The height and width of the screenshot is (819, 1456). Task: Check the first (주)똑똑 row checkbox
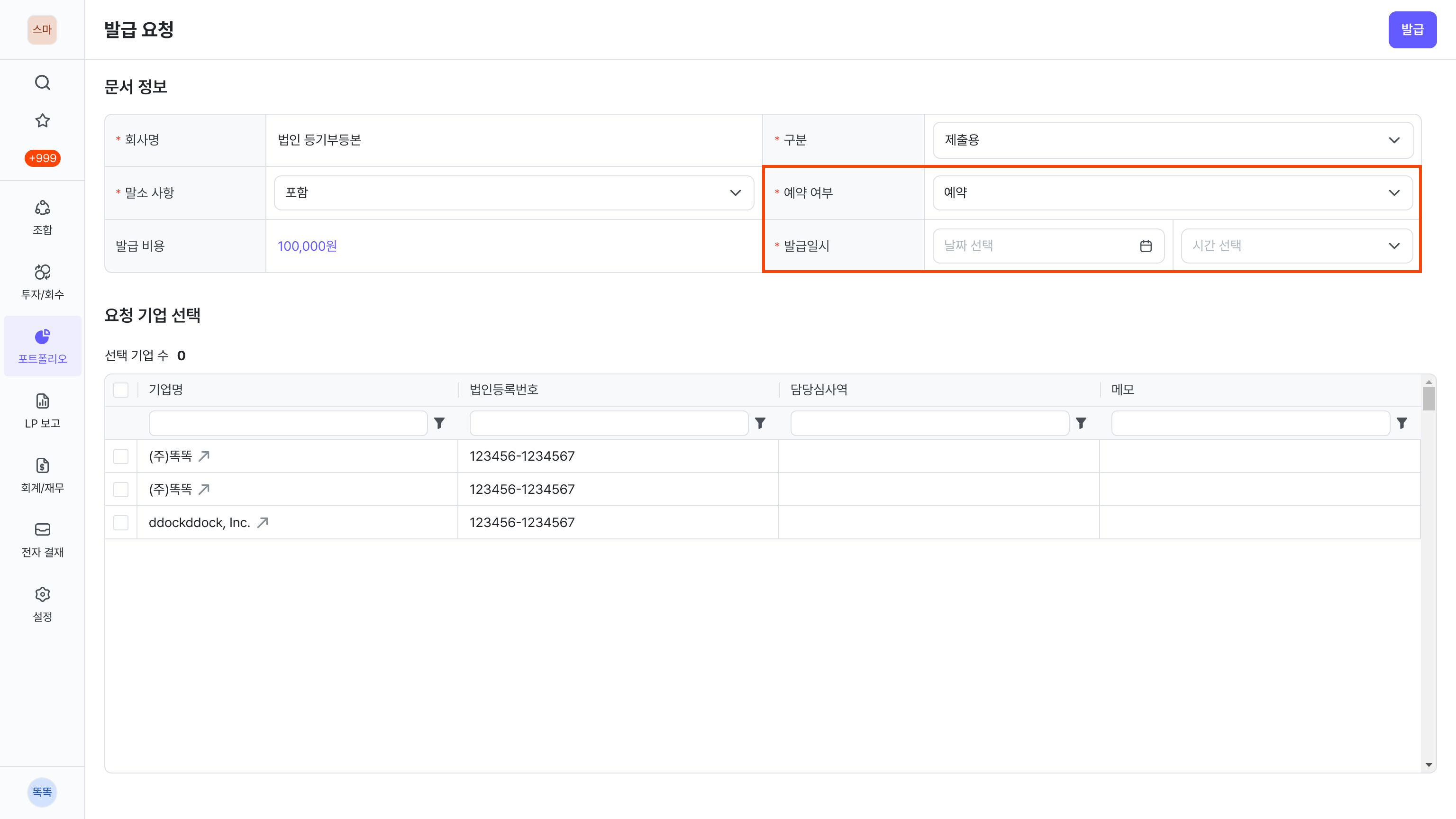coord(121,456)
